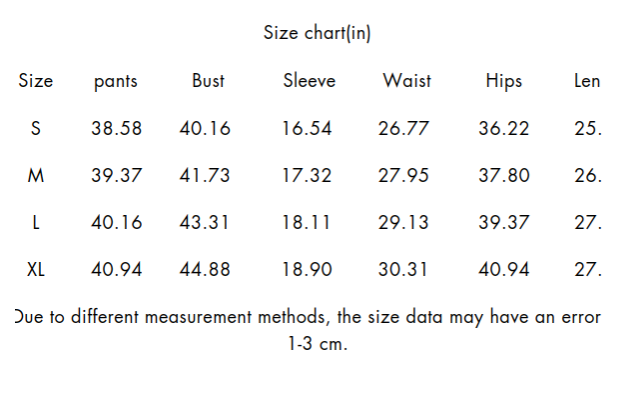Click the L size row label

click(36, 222)
